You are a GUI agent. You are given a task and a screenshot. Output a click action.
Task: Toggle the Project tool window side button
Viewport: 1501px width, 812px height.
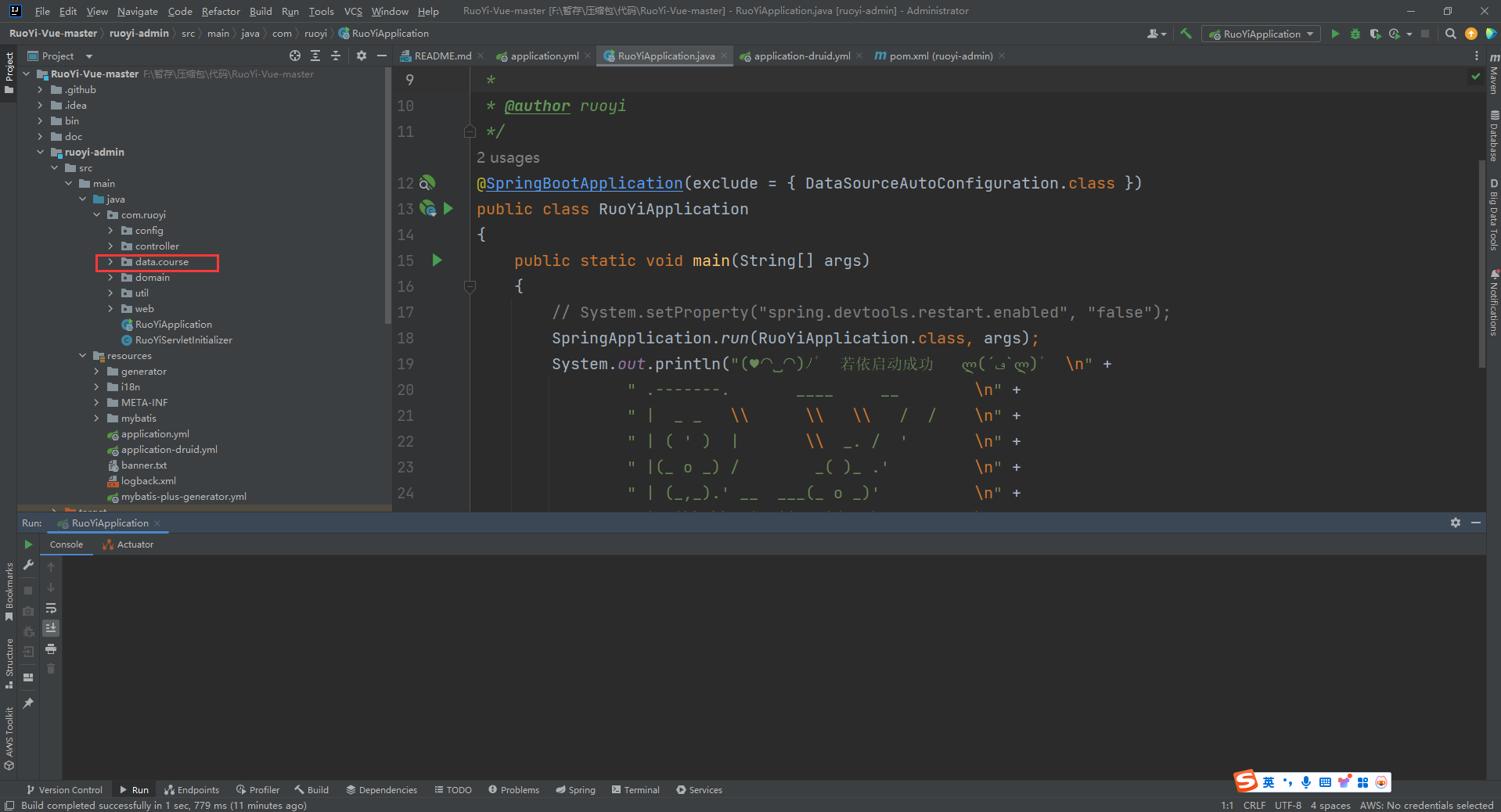pos(9,72)
